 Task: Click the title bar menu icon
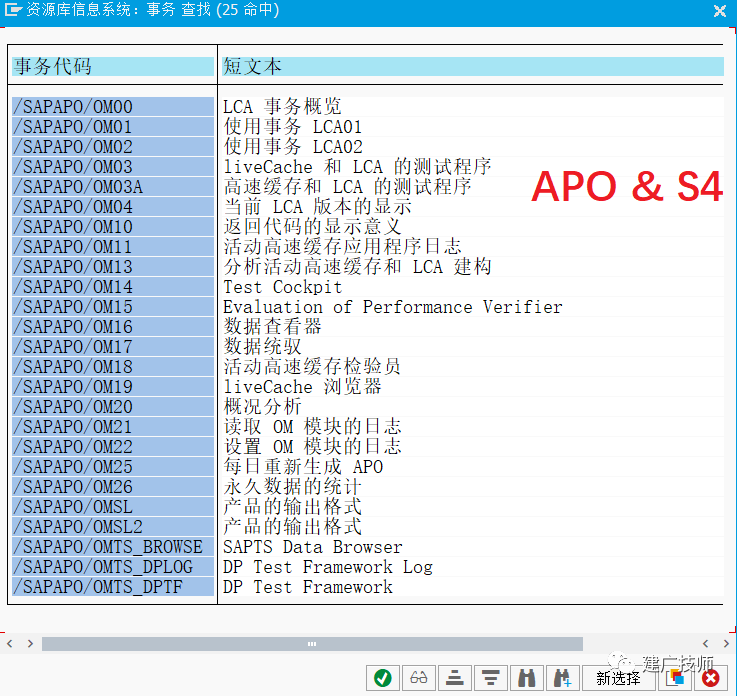click(13, 9)
